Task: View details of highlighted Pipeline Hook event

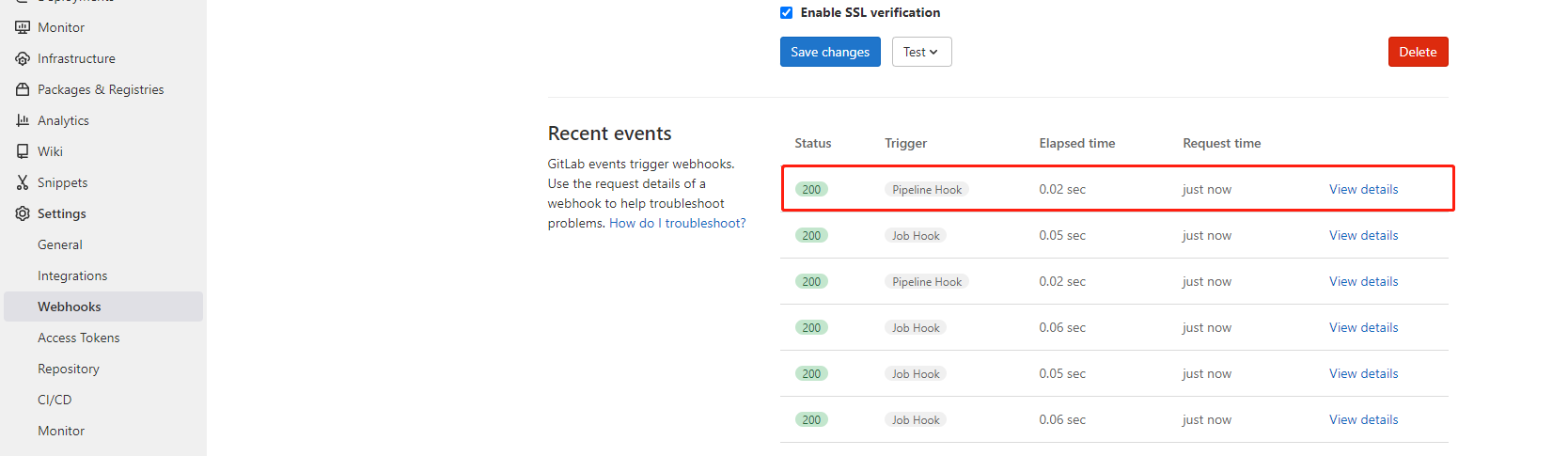Action: point(1363,189)
